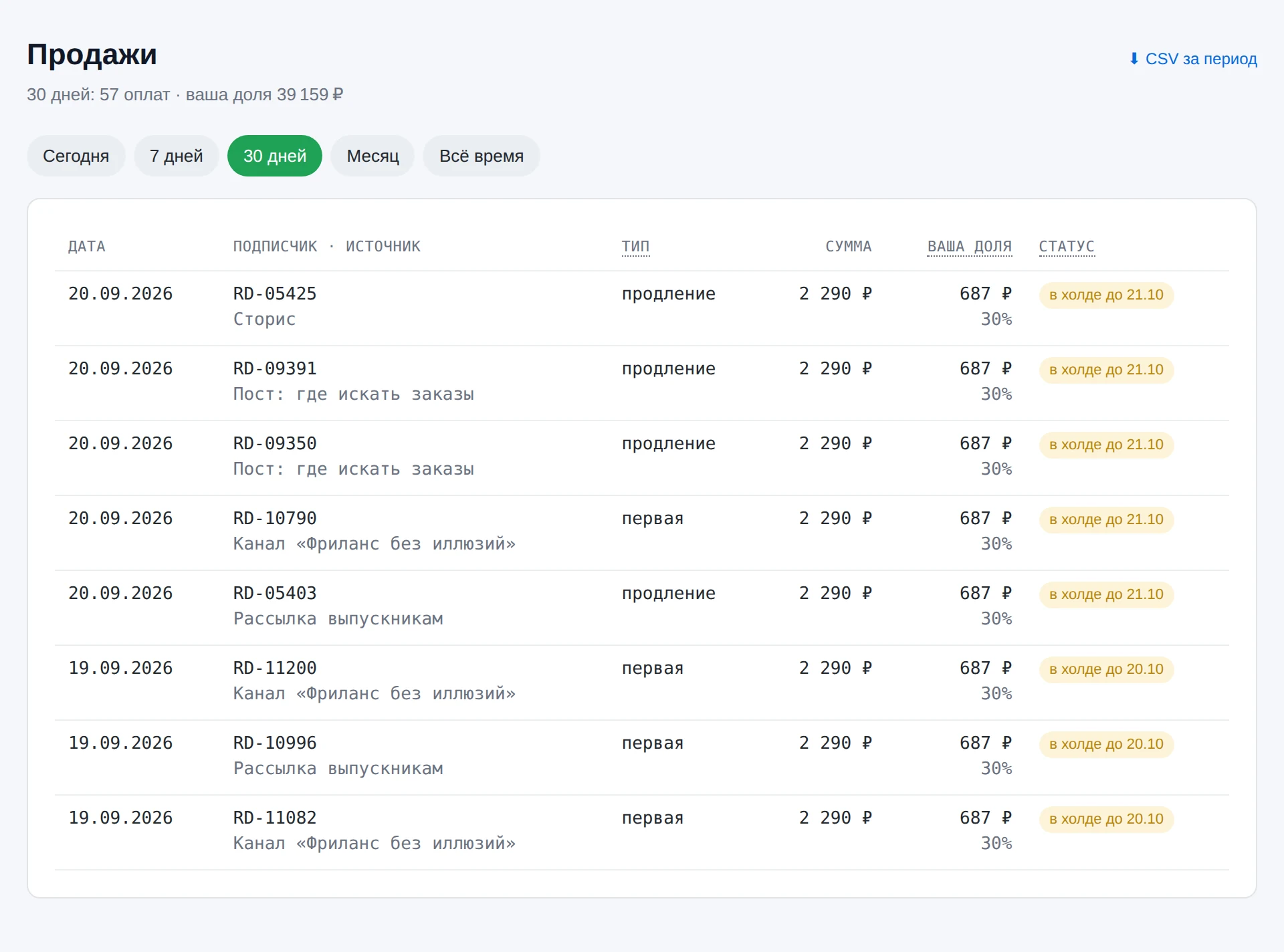The image size is (1284, 952).
Task: Click hold status badge for RD-05425
Action: point(1106,295)
